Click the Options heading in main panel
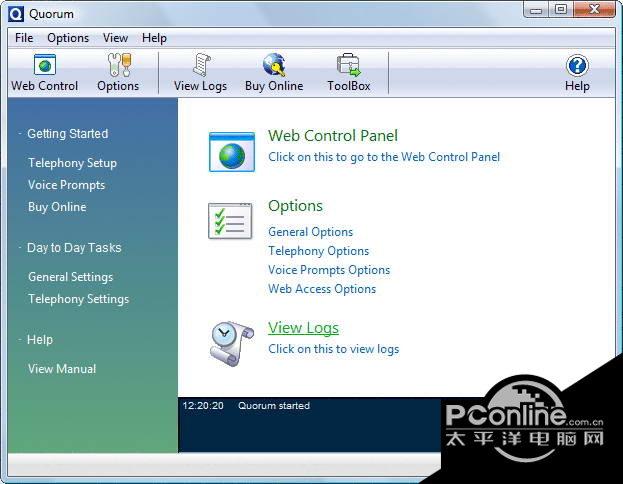The image size is (623, 484). 295,206
